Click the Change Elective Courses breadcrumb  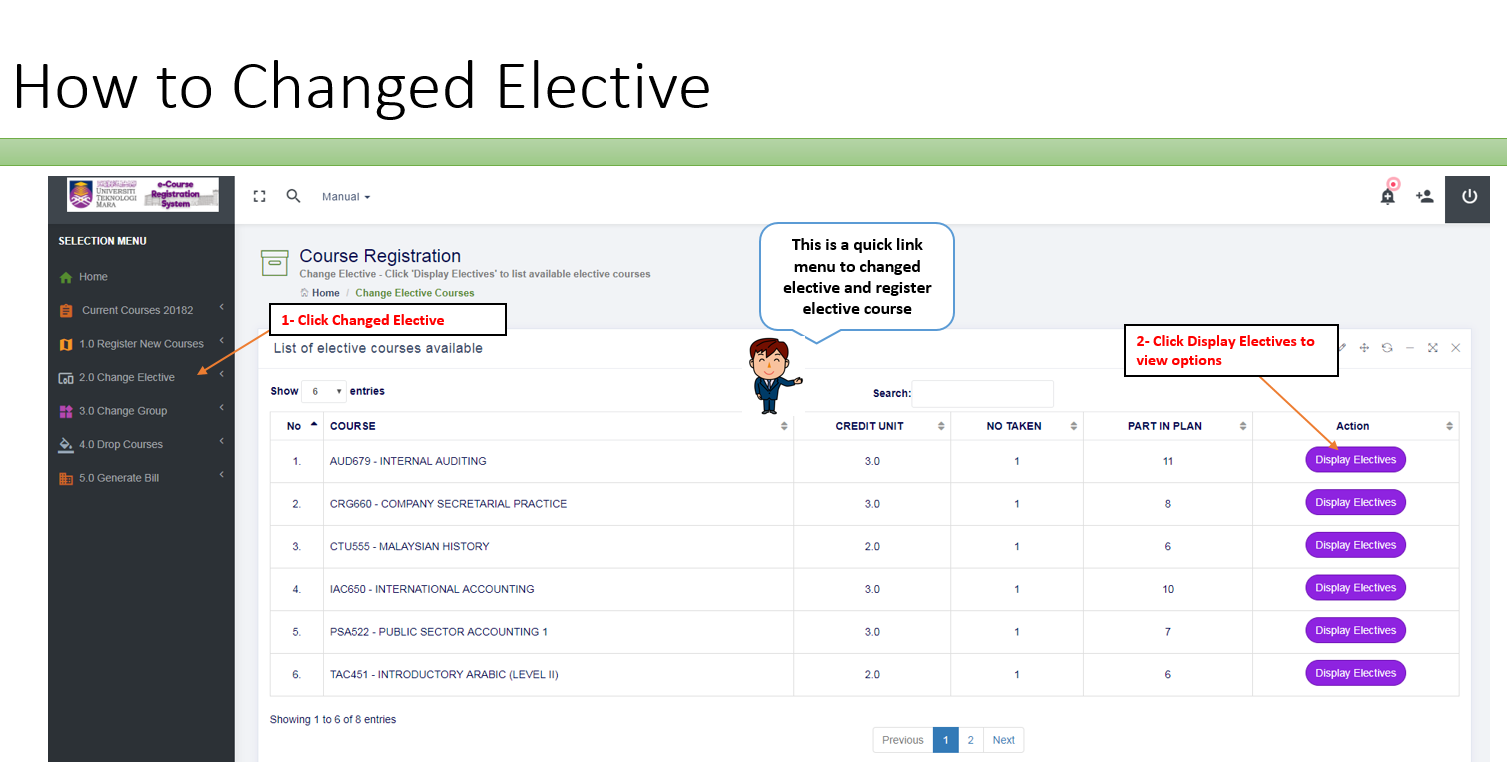point(415,293)
